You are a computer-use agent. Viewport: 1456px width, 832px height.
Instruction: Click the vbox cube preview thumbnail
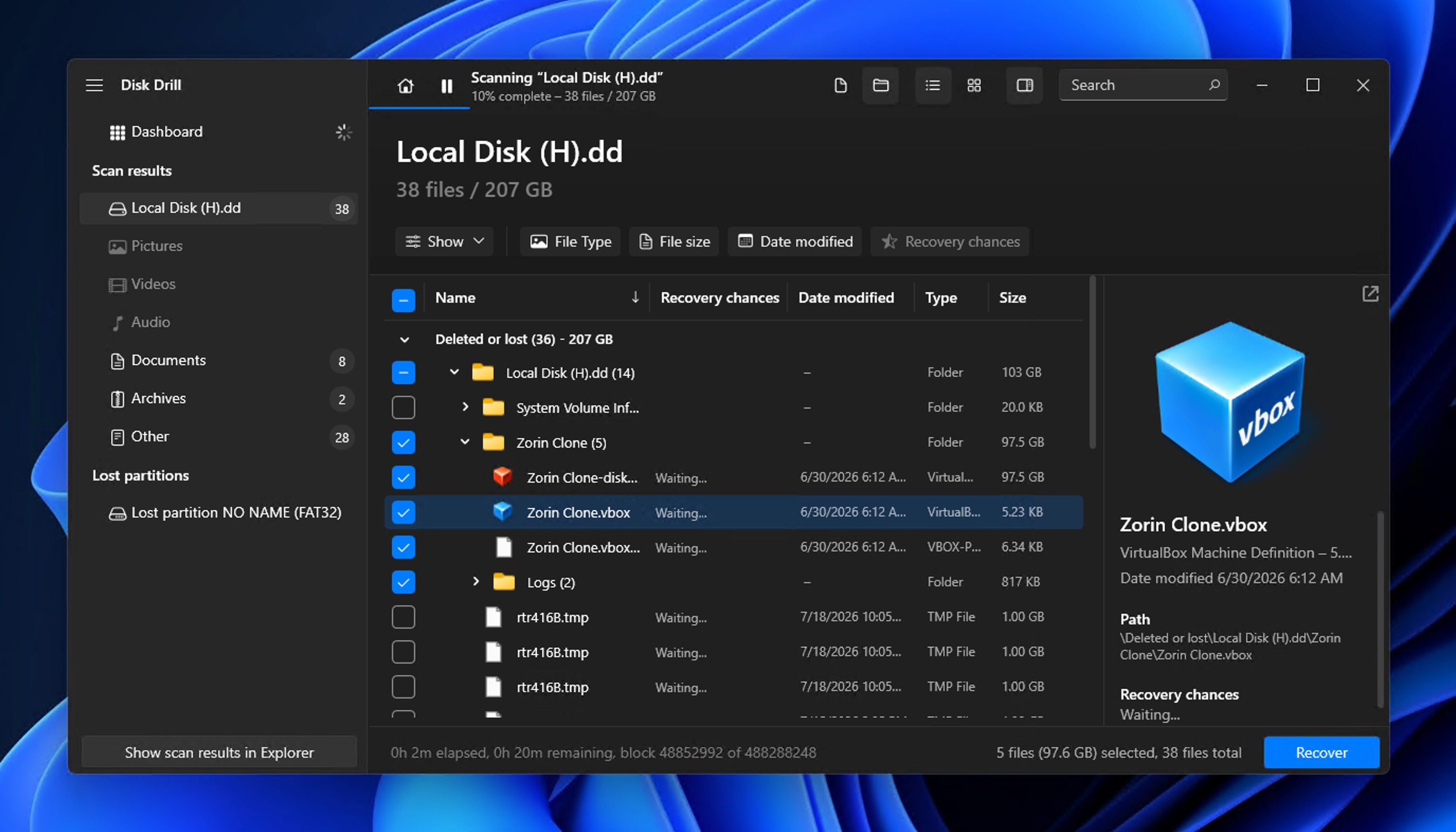[1229, 402]
